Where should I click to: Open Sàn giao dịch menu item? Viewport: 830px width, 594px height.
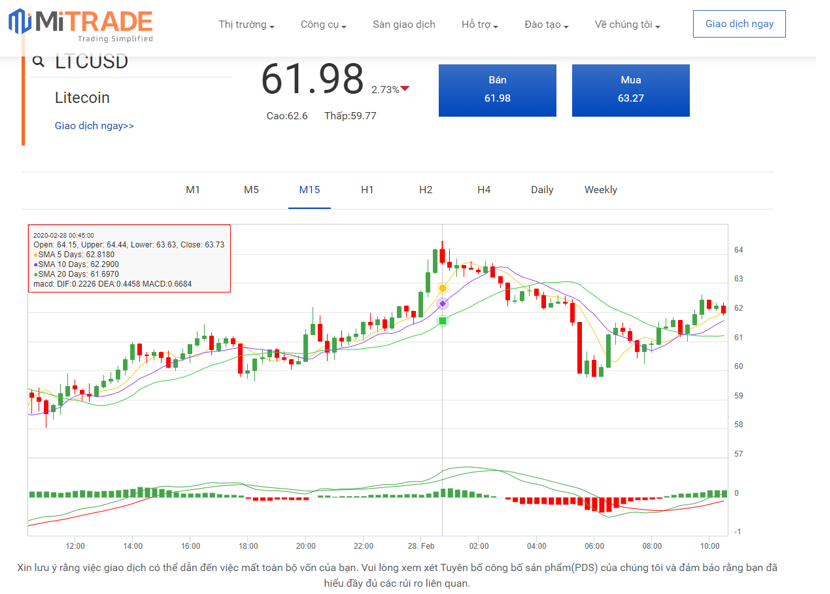[403, 25]
